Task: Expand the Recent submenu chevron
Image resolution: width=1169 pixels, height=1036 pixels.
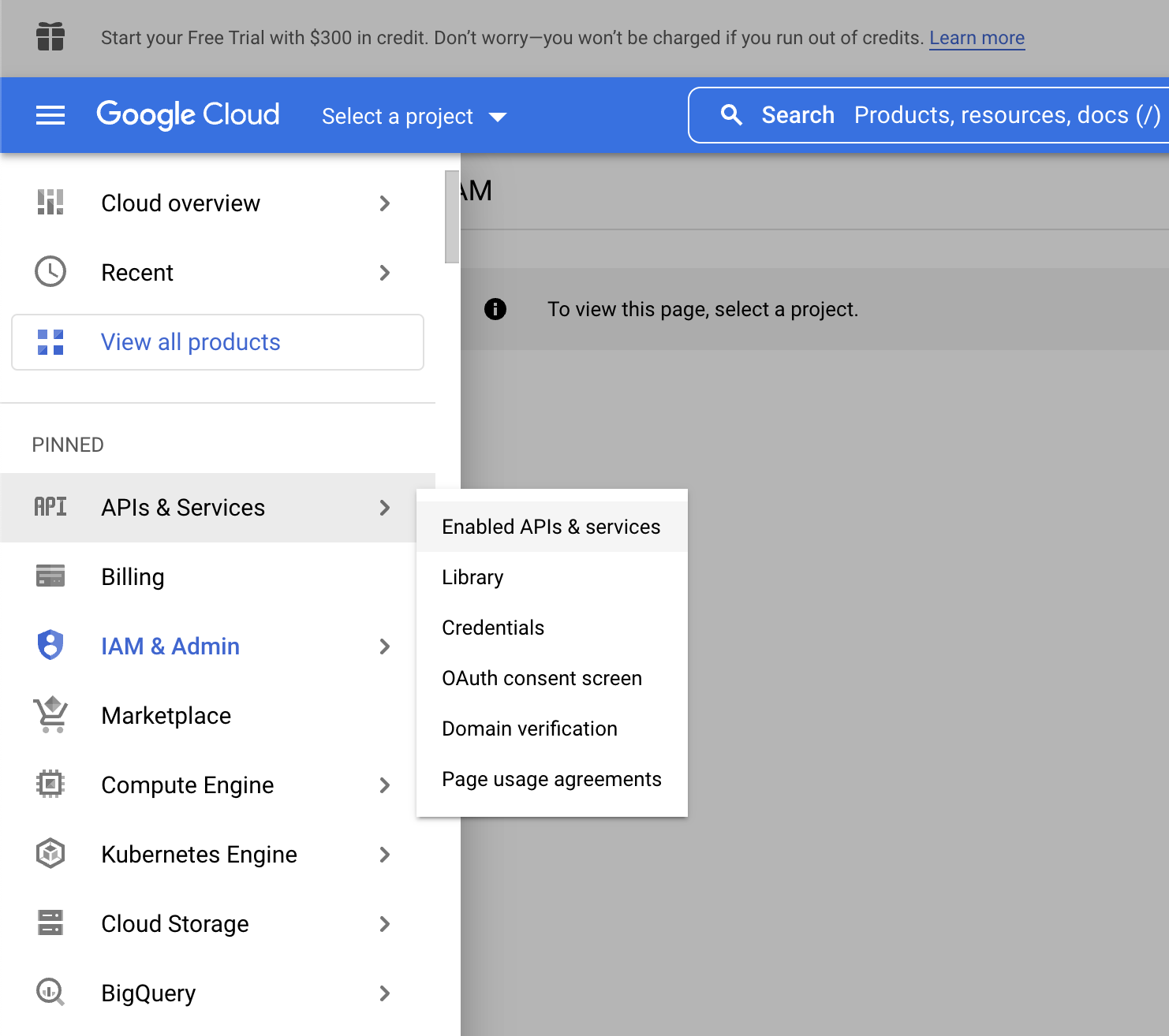Action: tap(384, 273)
